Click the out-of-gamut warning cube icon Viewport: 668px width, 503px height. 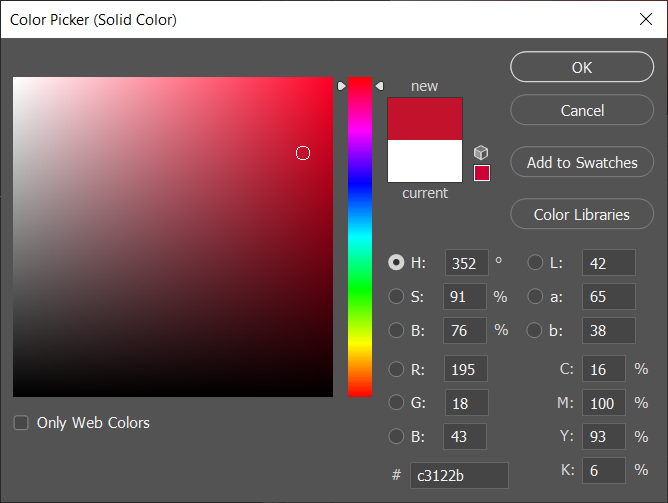tap(481, 153)
